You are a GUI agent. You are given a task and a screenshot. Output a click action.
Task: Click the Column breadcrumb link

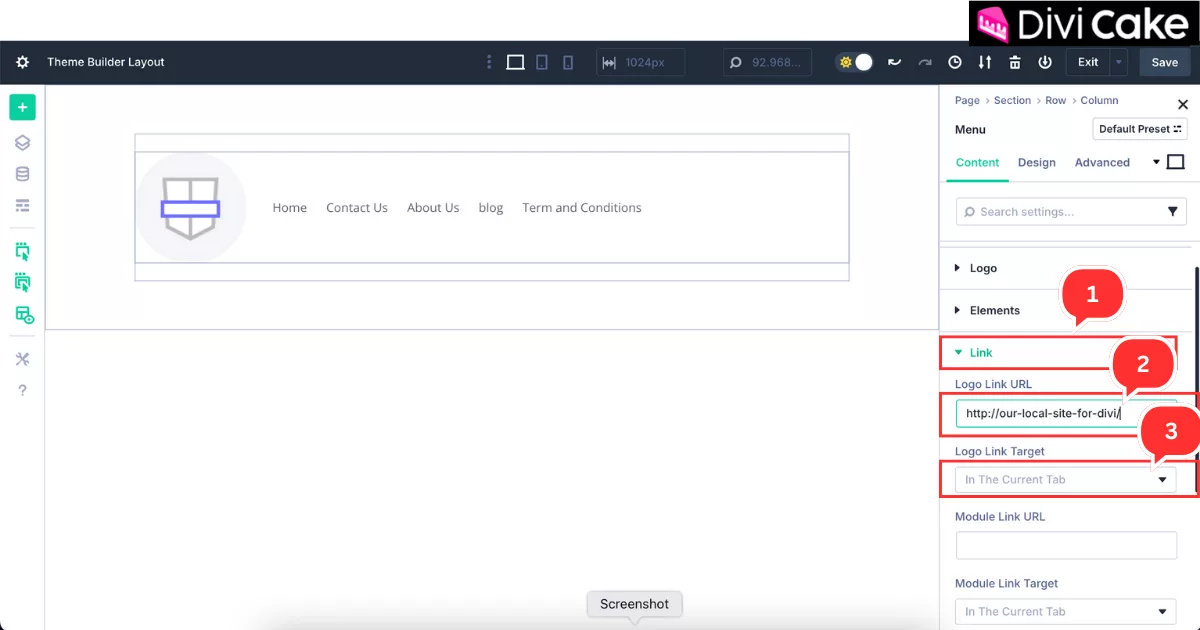point(1099,100)
